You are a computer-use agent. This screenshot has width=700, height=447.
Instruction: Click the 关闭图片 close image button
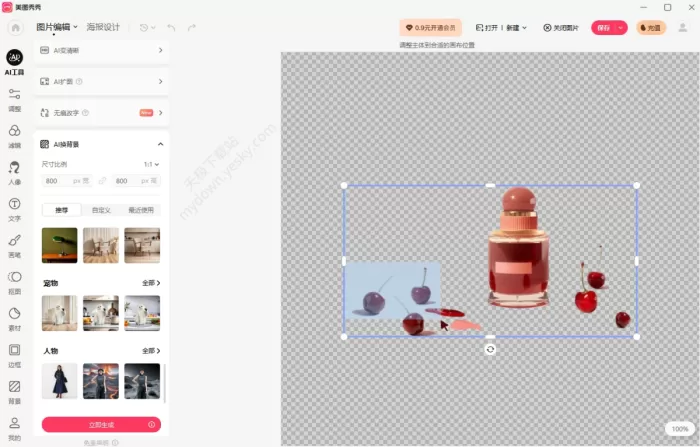(561, 28)
